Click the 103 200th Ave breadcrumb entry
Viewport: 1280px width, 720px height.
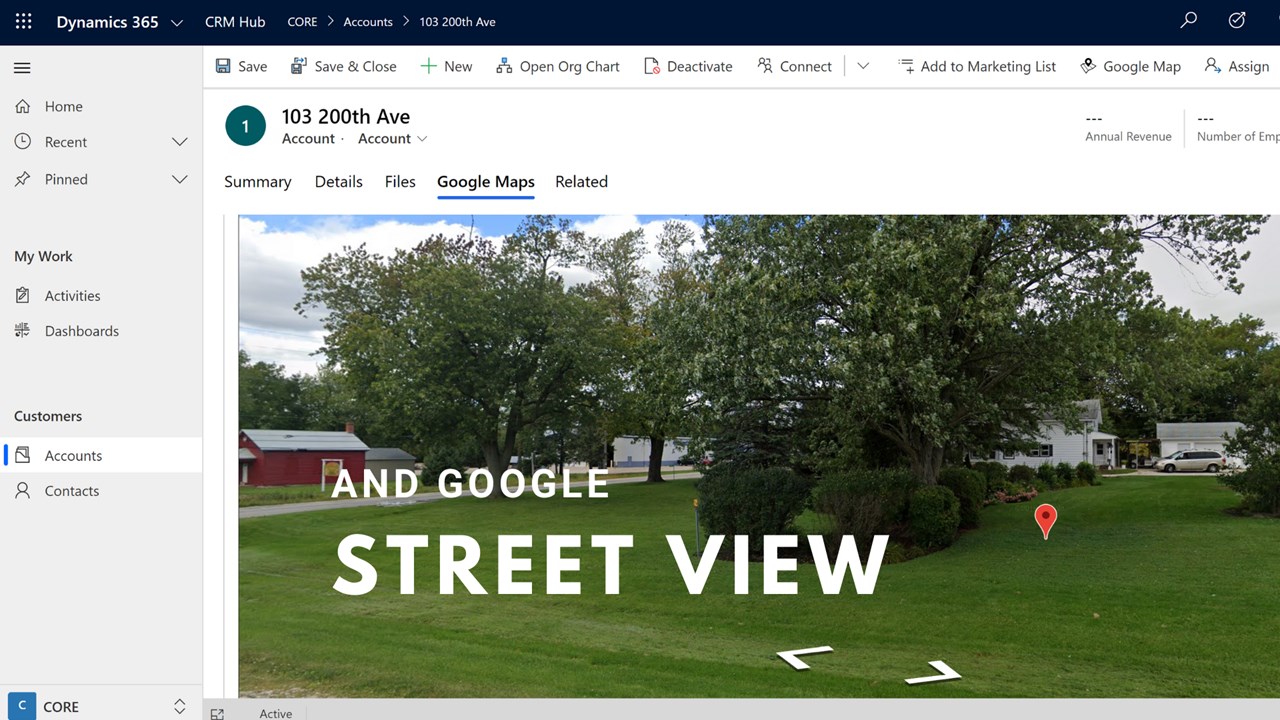(x=457, y=22)
